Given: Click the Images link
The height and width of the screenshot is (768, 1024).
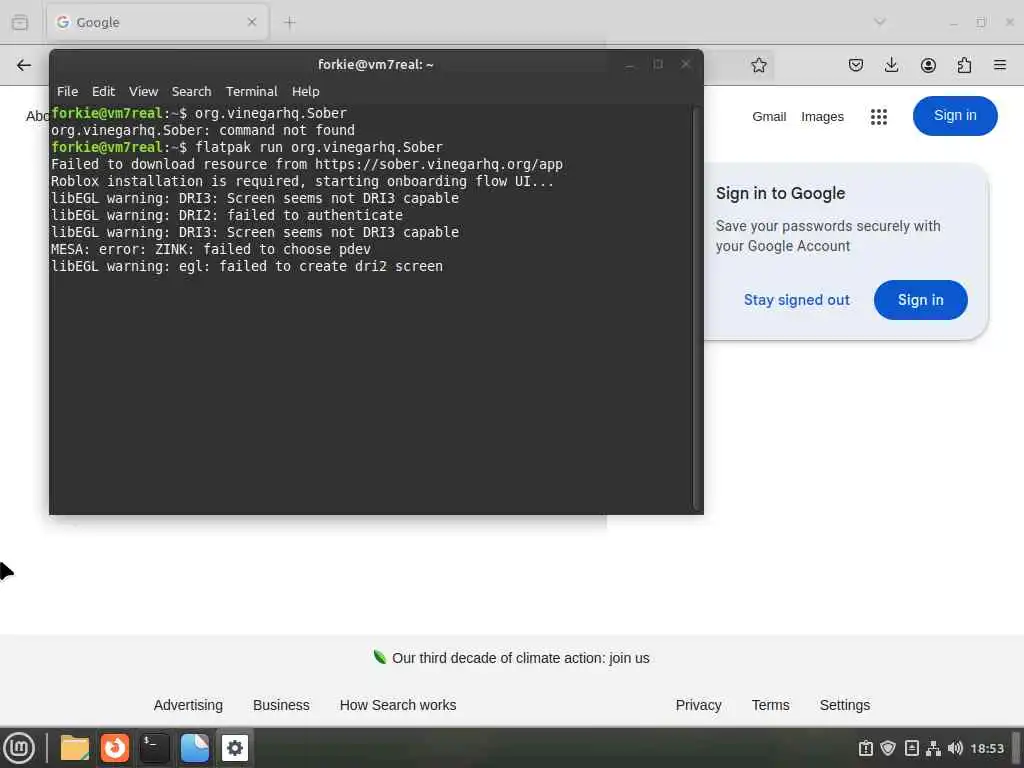Looking at the screenshot, I should coord(822,116).
